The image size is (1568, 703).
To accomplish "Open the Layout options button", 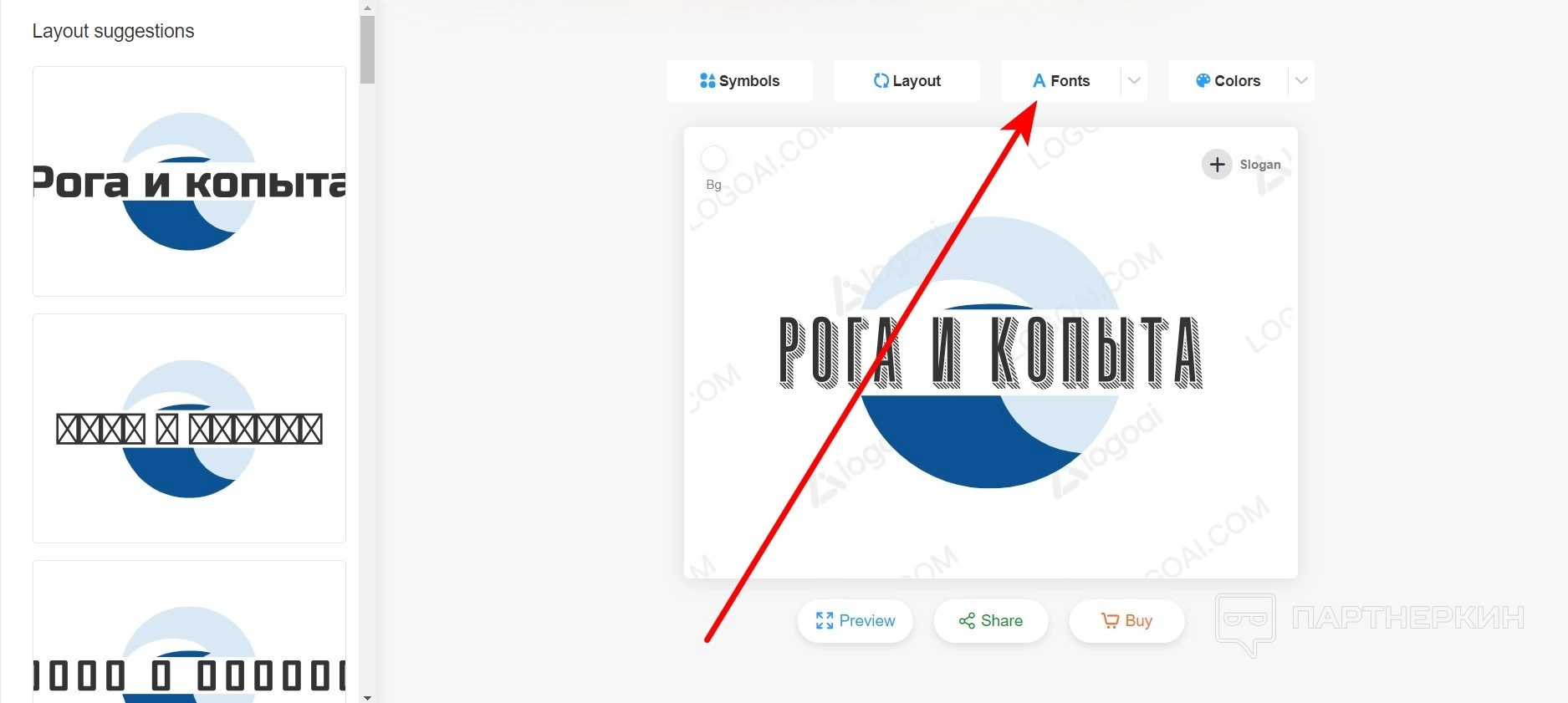I will click(907, 81).
